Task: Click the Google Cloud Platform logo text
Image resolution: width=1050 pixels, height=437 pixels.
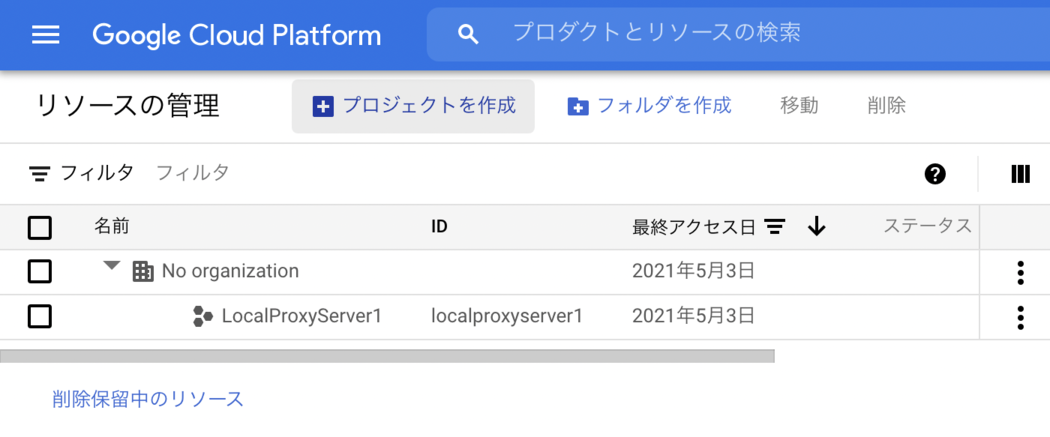Action: tap(236, 35)
